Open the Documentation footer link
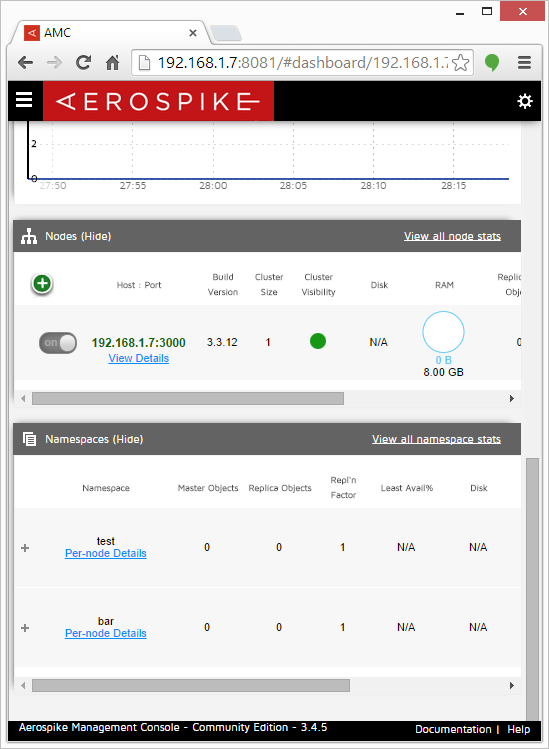This screenshot has height=749, width=549. tap(453, 729)
